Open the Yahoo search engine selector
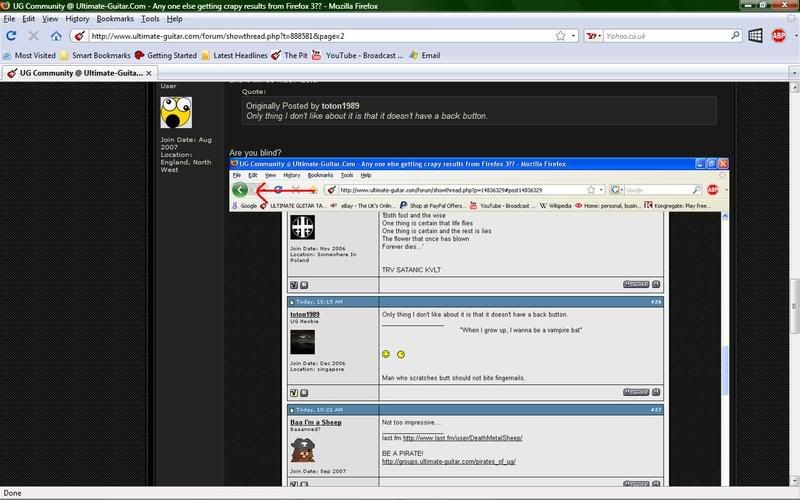Image resolution: width=800 pixels, height=500 pixels. (x=593, y=36)
